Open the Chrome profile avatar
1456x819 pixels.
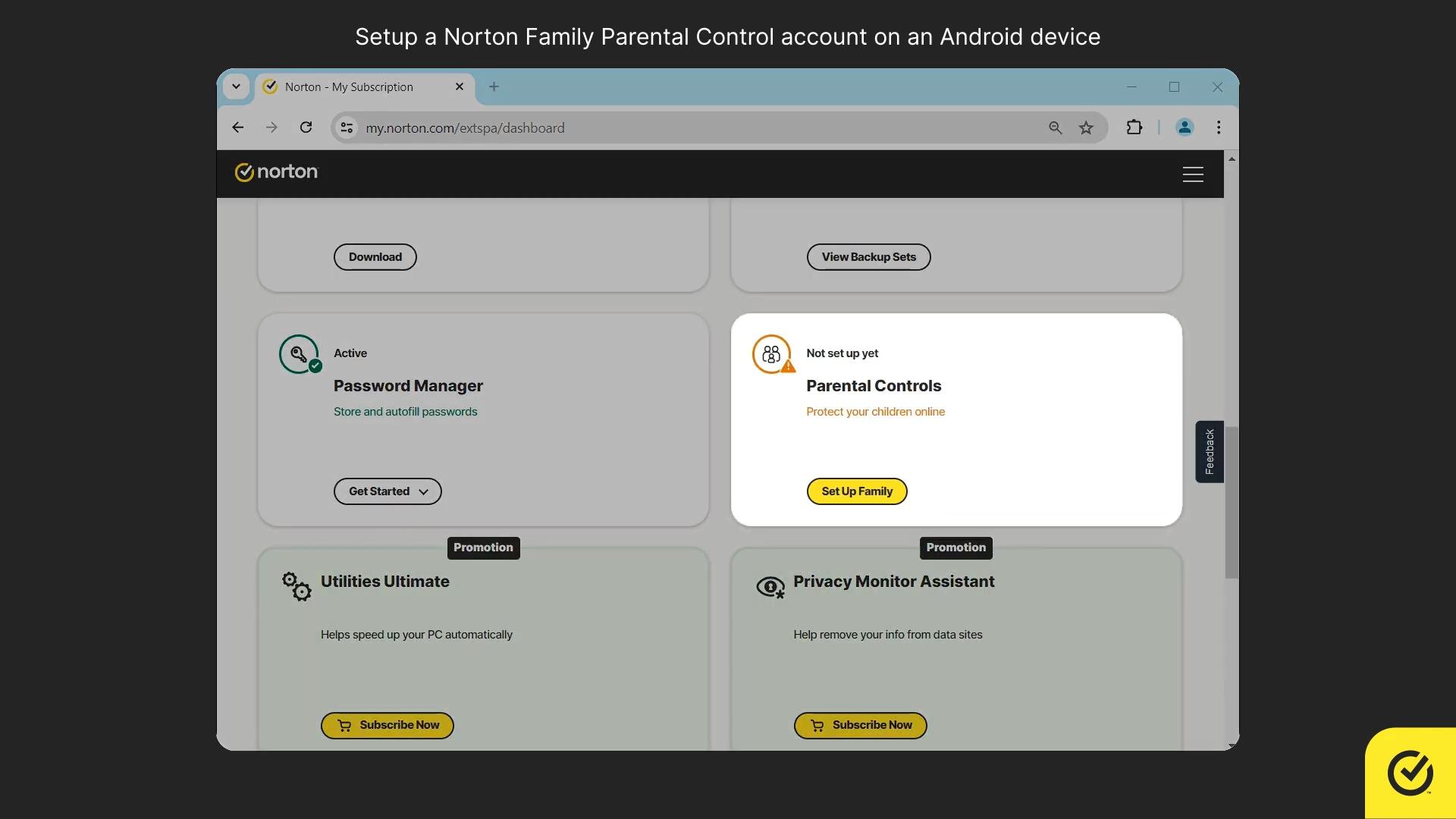point(1185,128)
